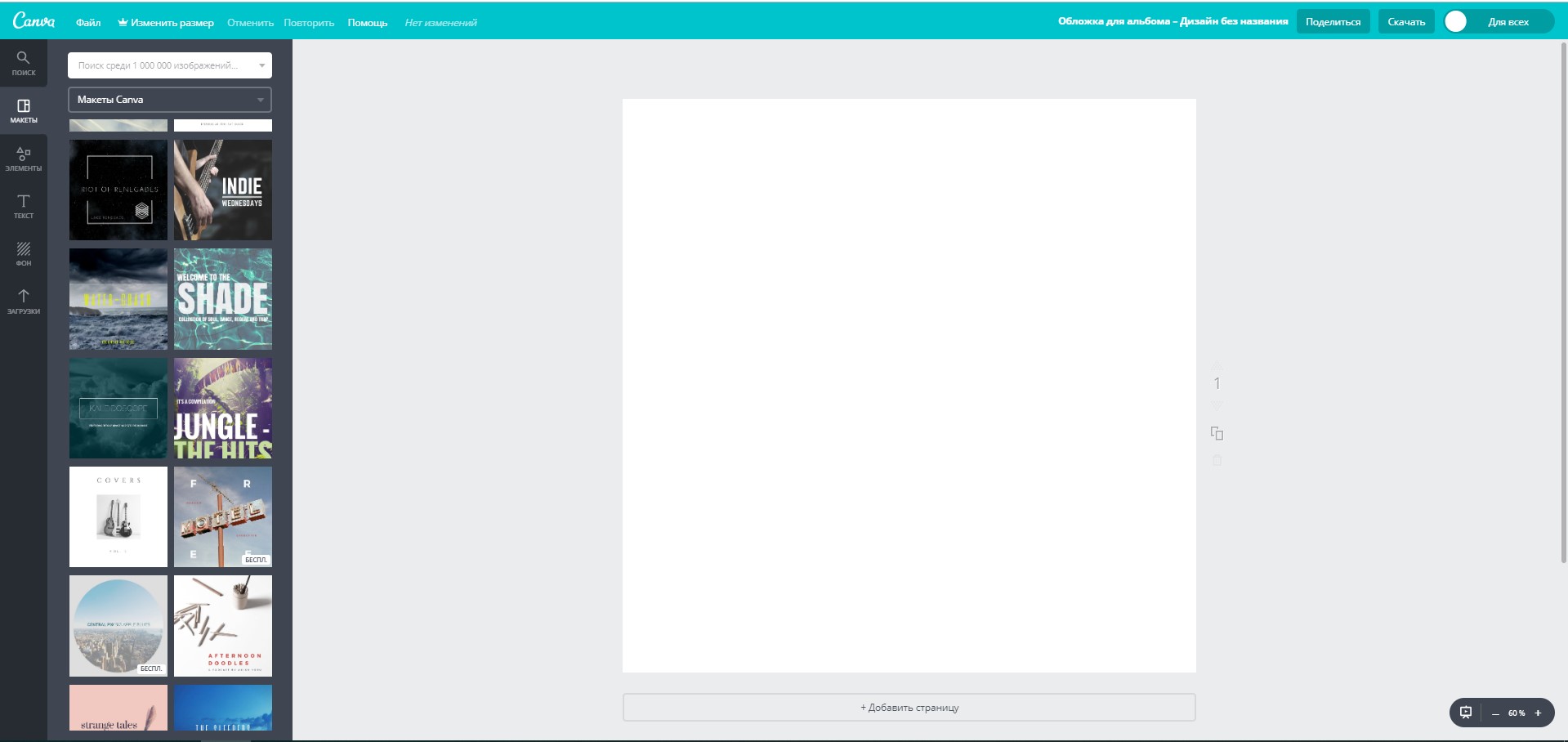The height and width of the screenshot is (742, 1568).
Task: Choose the INDIE Wednesdays layout thumbnail
Action: pos(222,190)
